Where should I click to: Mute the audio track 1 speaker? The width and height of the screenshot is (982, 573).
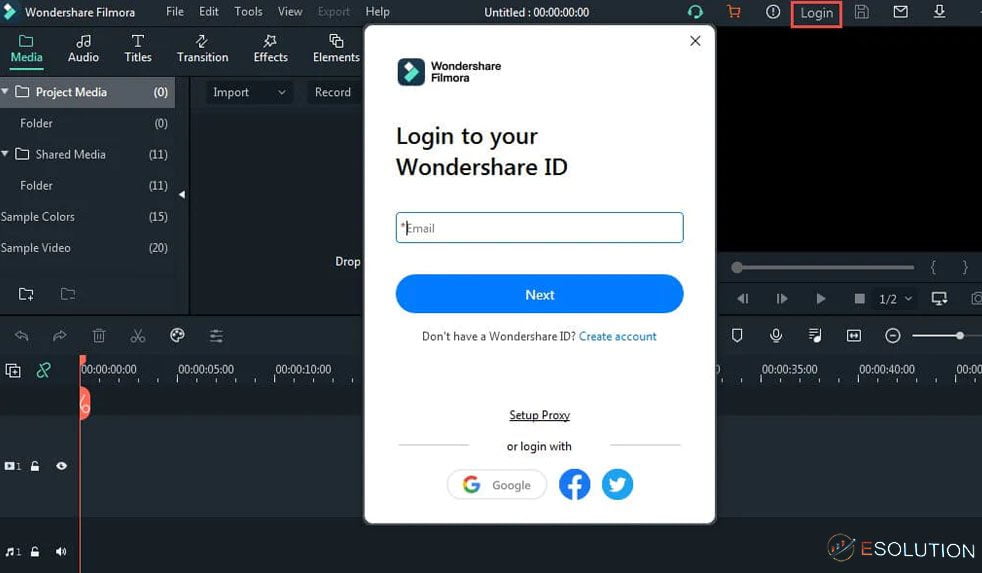point(61,551)
